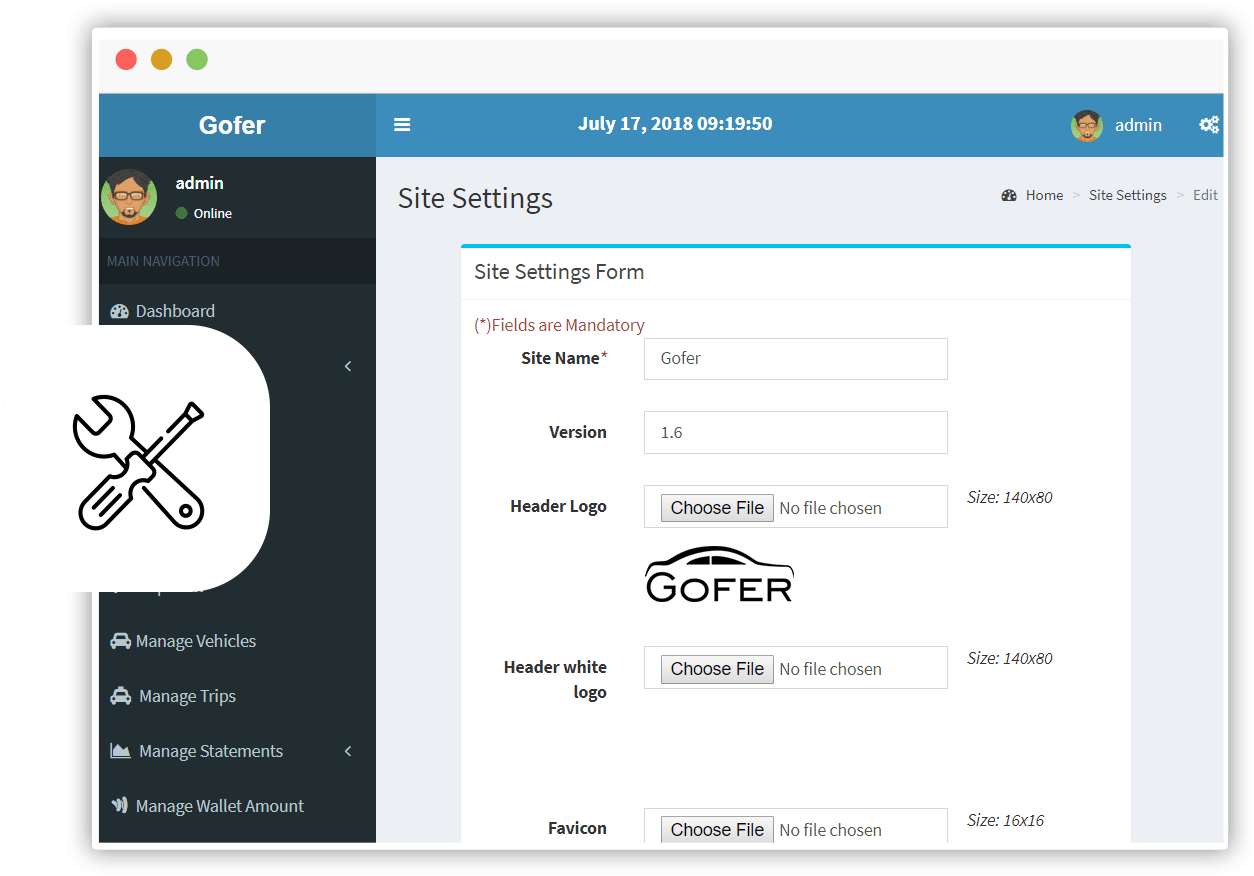The height and width of the screenshot is (876, 1254).
Task: Focus the Site Name input field
Action: (796, 359)
